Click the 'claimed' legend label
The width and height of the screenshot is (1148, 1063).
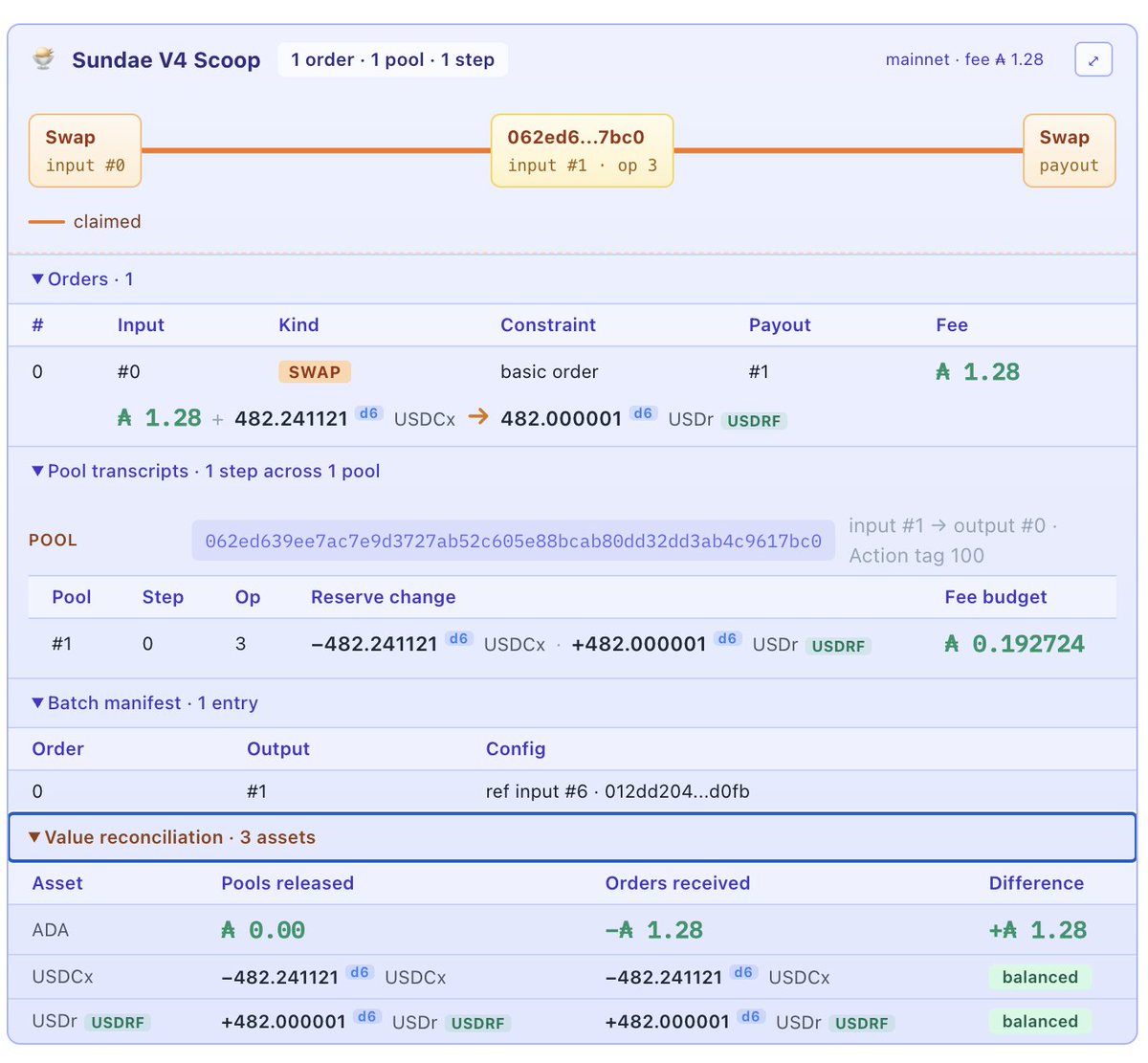(107, 222)
